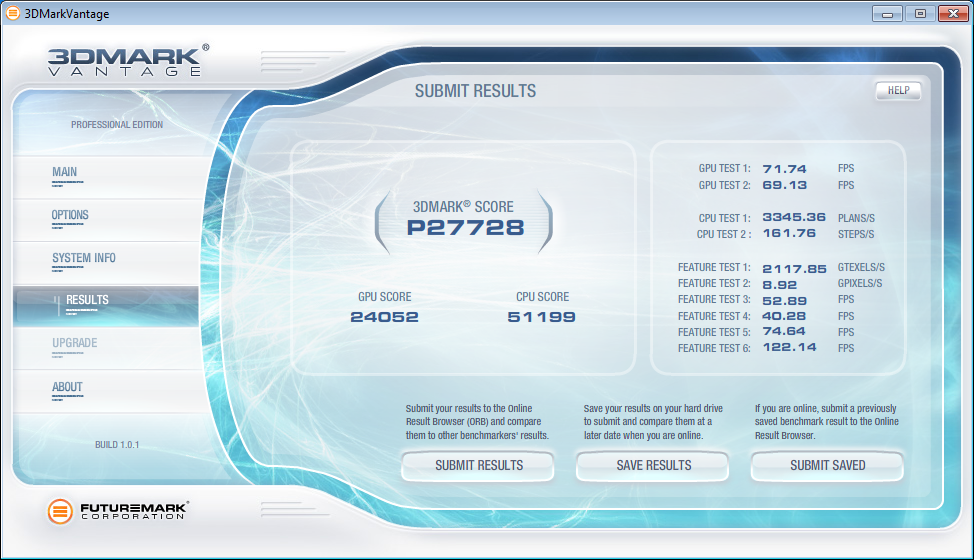Screen dimensions: 974x560
Task: Click the Submit Saved button
Action: (x=827, y=466)
